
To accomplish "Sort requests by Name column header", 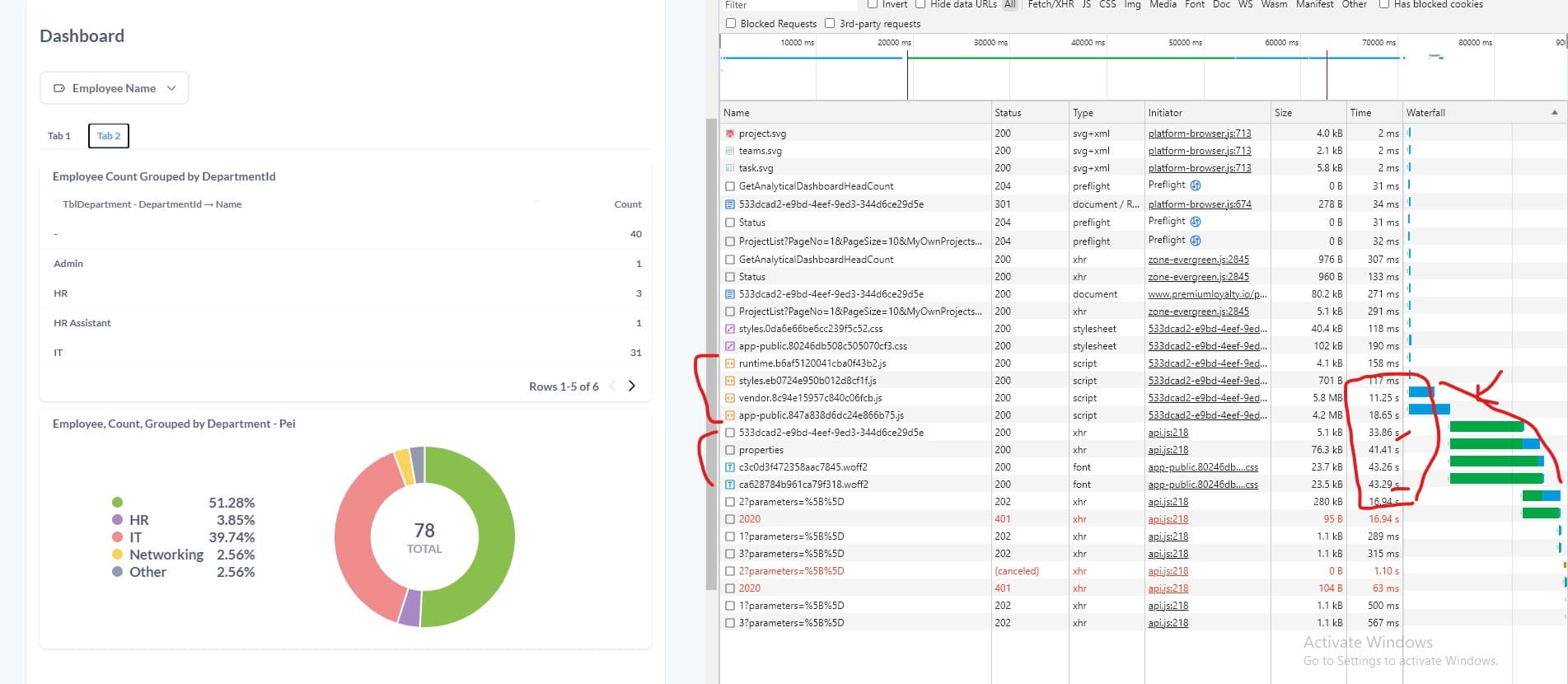I will (x=855, y=113).
